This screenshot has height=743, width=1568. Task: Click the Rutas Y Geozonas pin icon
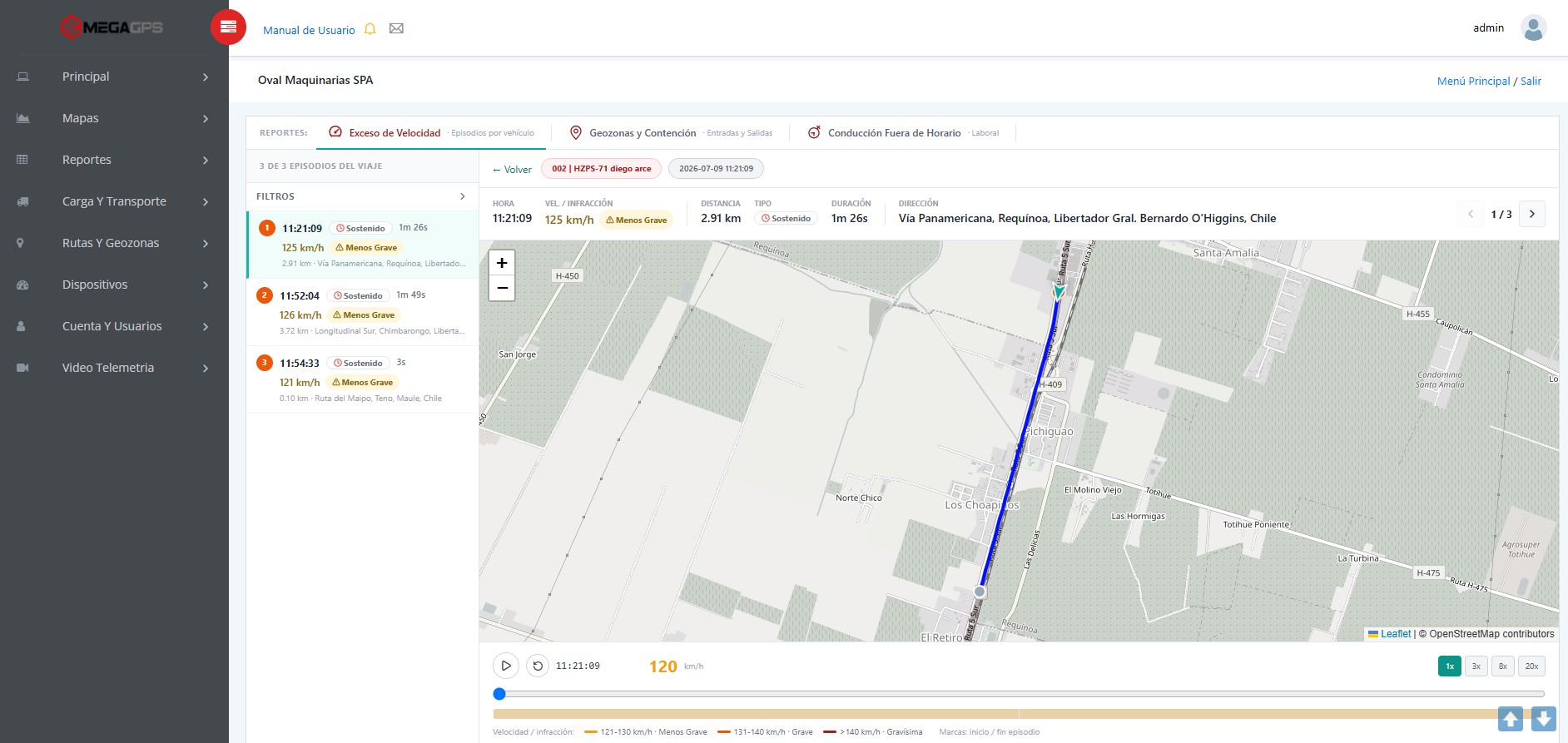21,243
